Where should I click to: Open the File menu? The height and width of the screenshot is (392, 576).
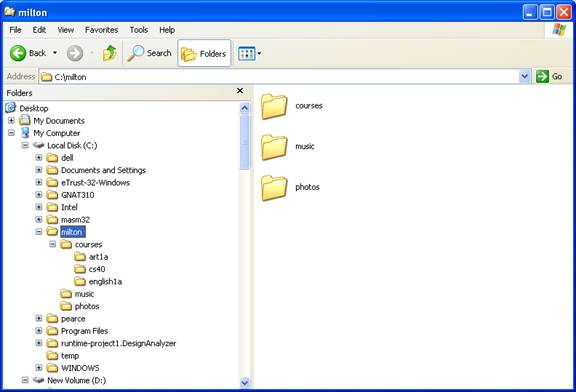point(15,30)
